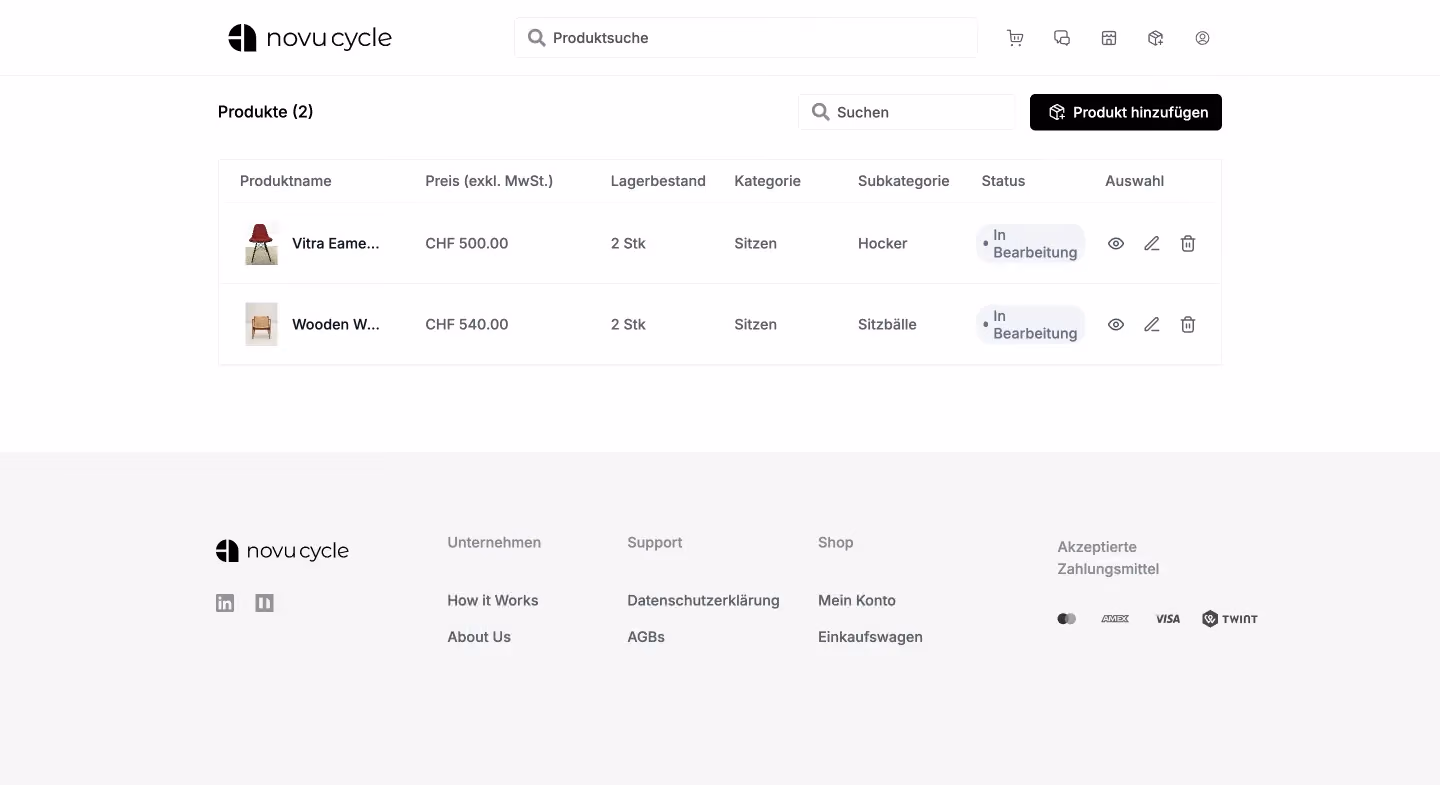View the Wooden W... product with eye icon

click(1116, 324)
